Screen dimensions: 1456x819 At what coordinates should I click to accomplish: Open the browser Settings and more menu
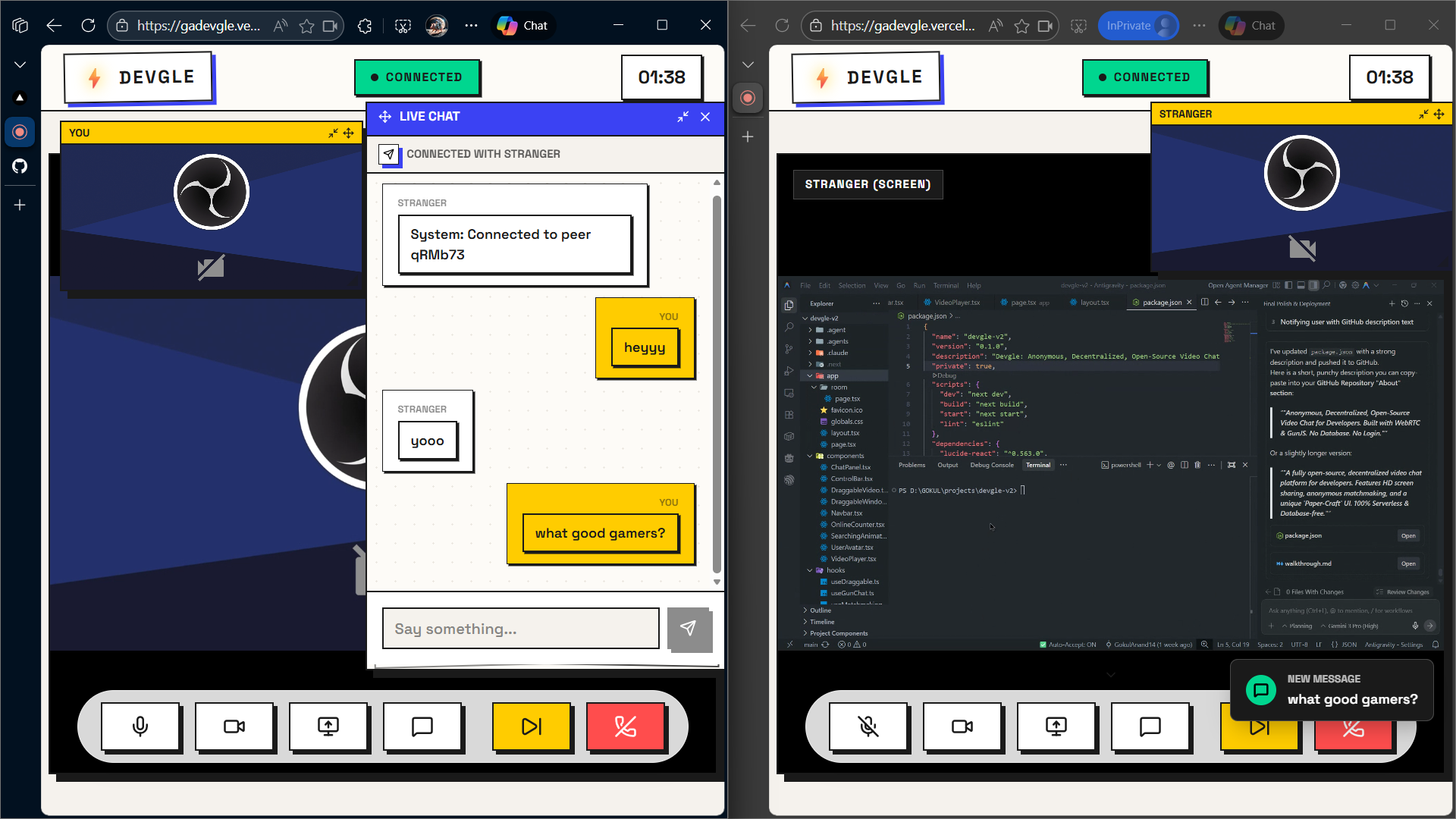[x=471, y=25]
